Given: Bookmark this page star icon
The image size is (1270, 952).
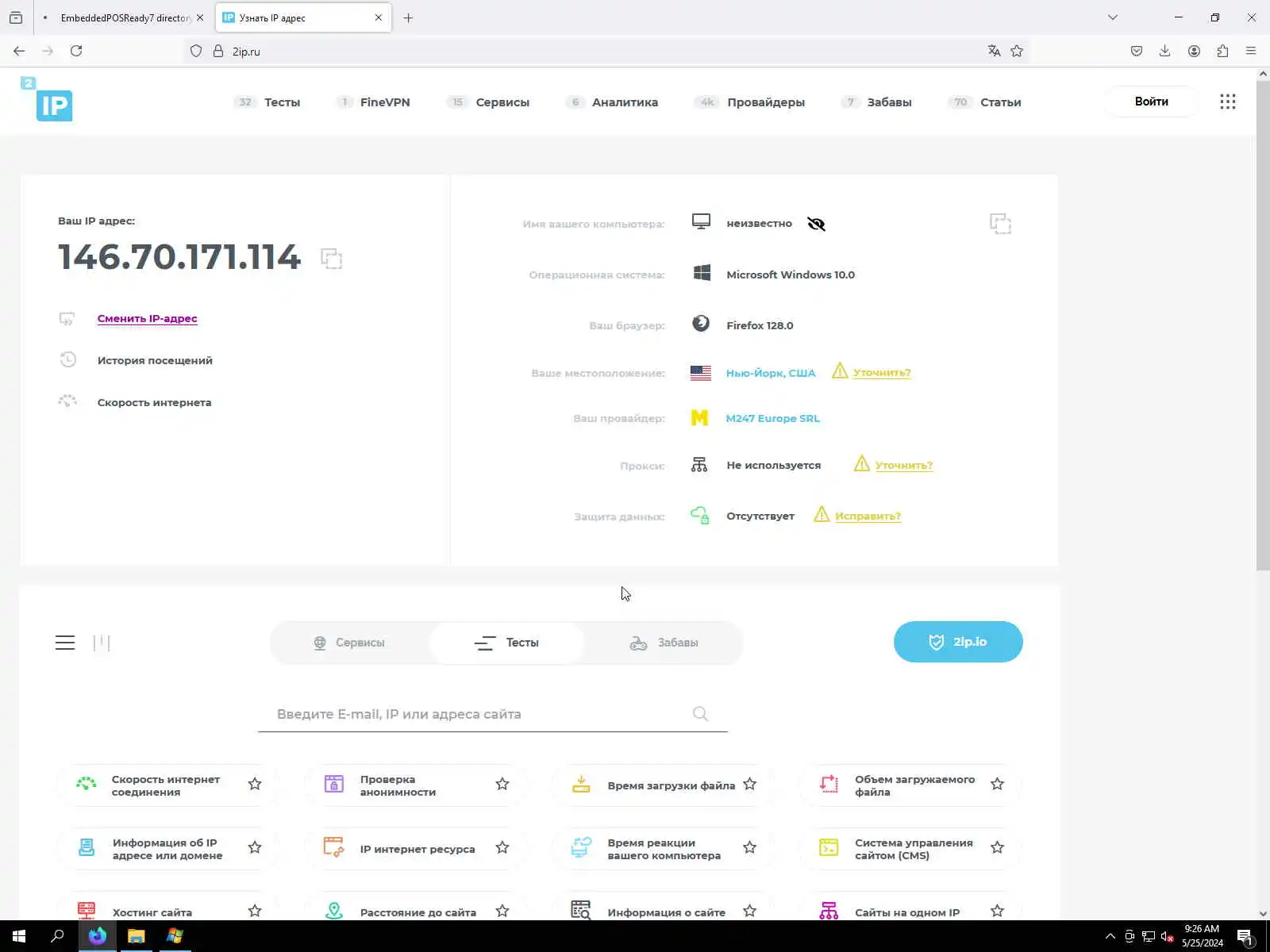Looking at the screenshot, I should point(1017,51).
